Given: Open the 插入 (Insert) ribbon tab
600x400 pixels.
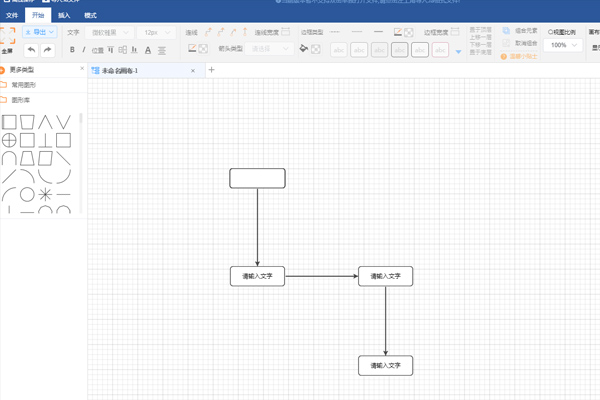Looking at the screenshot, I should coord(64,16).
